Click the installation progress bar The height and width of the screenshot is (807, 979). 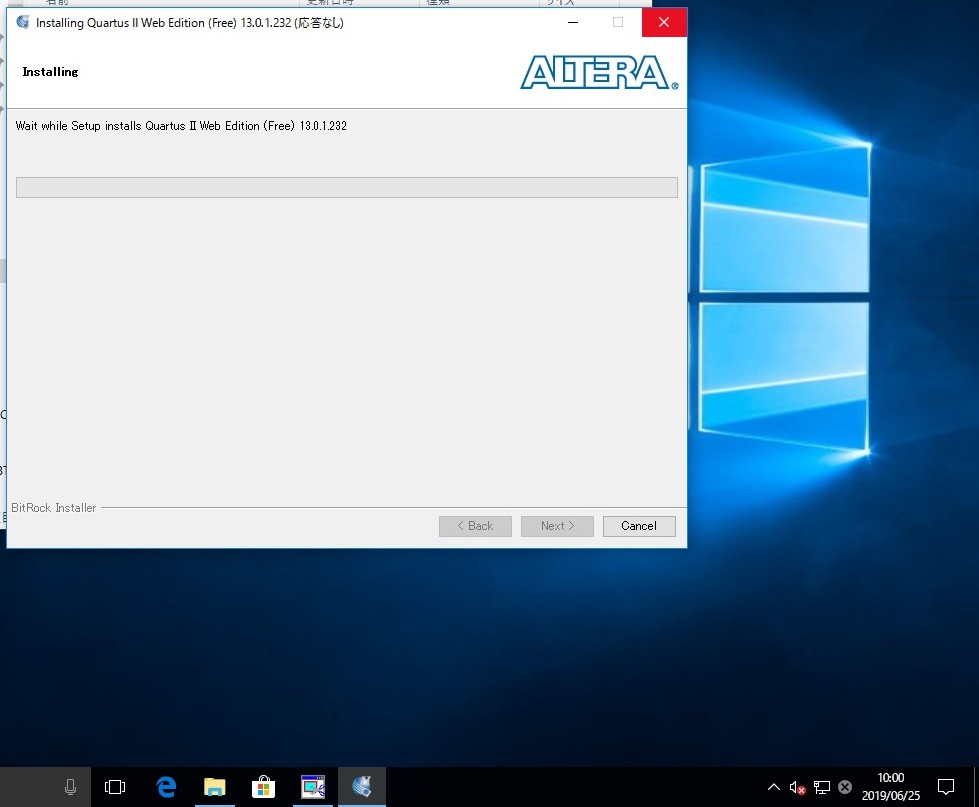click(346, 188)
